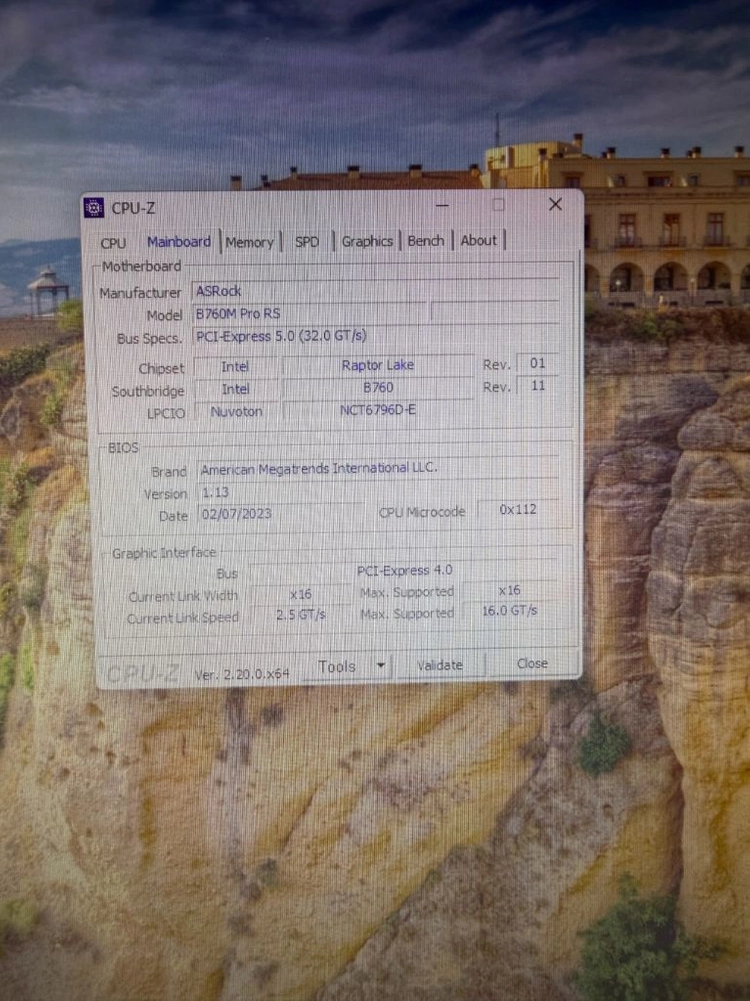Click the Max. Supported 16.0 GT/s value

coord(509,611)
